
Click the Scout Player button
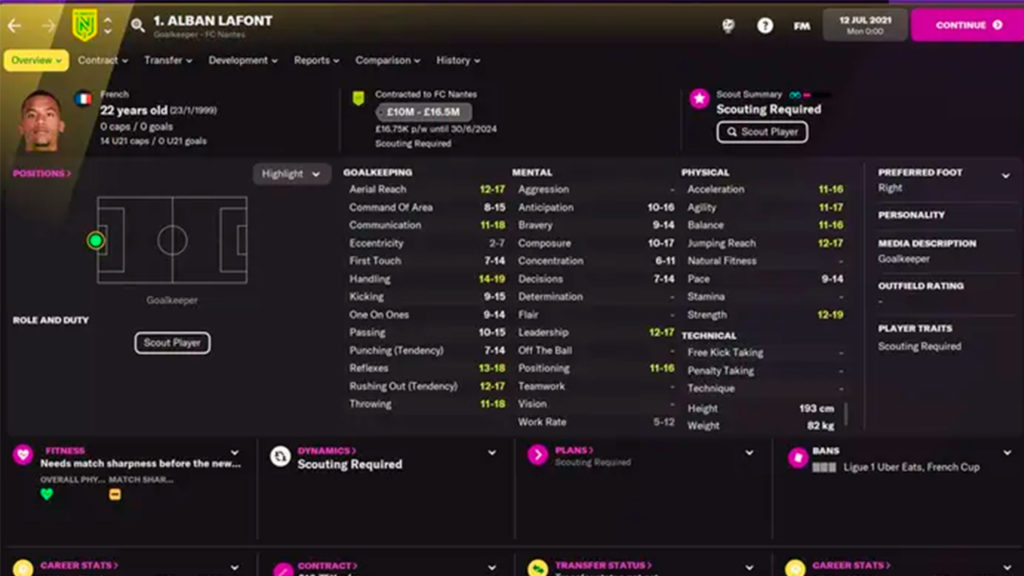point(762,132)
